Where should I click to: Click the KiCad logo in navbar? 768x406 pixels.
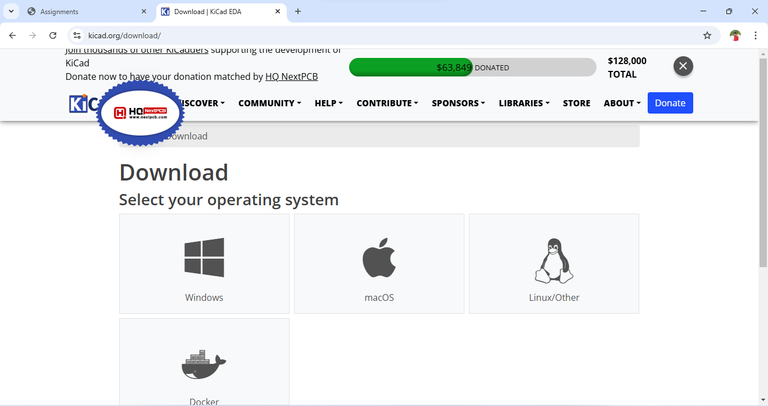(x=83, y=103)
